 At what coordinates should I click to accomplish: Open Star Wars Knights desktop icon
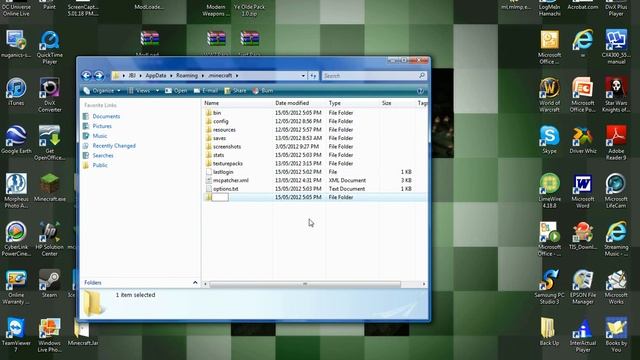point(616,95)
